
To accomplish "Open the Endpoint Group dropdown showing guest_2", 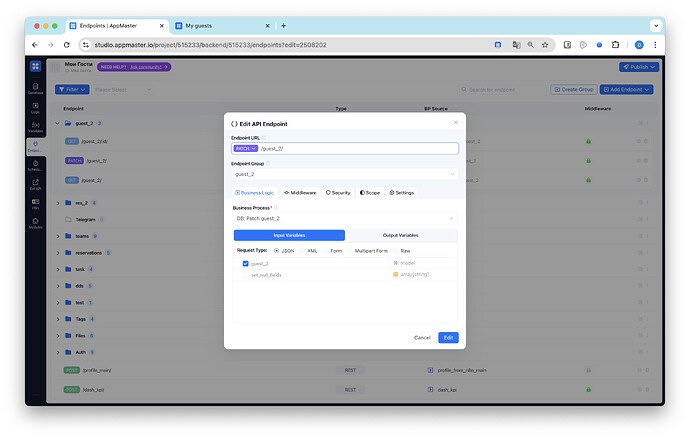I will 345,174.
